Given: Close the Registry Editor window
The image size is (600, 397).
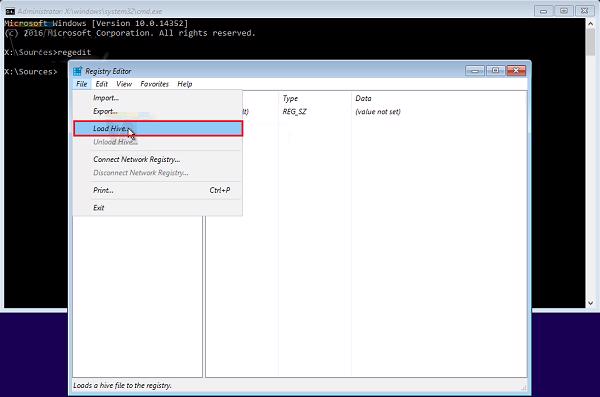Looking at the screenshot, I should pyautogui.click(x=516, y=70).
